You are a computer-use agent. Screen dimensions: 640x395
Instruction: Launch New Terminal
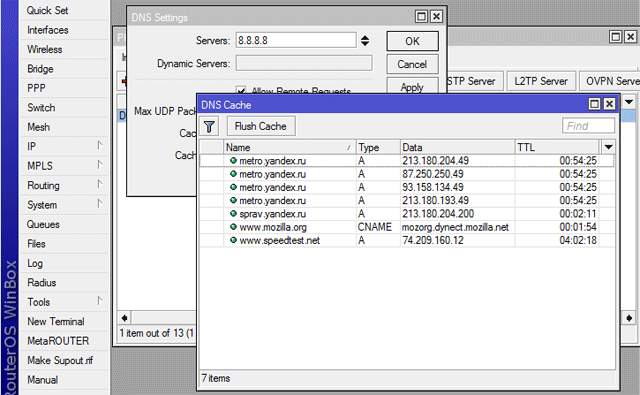56,322
